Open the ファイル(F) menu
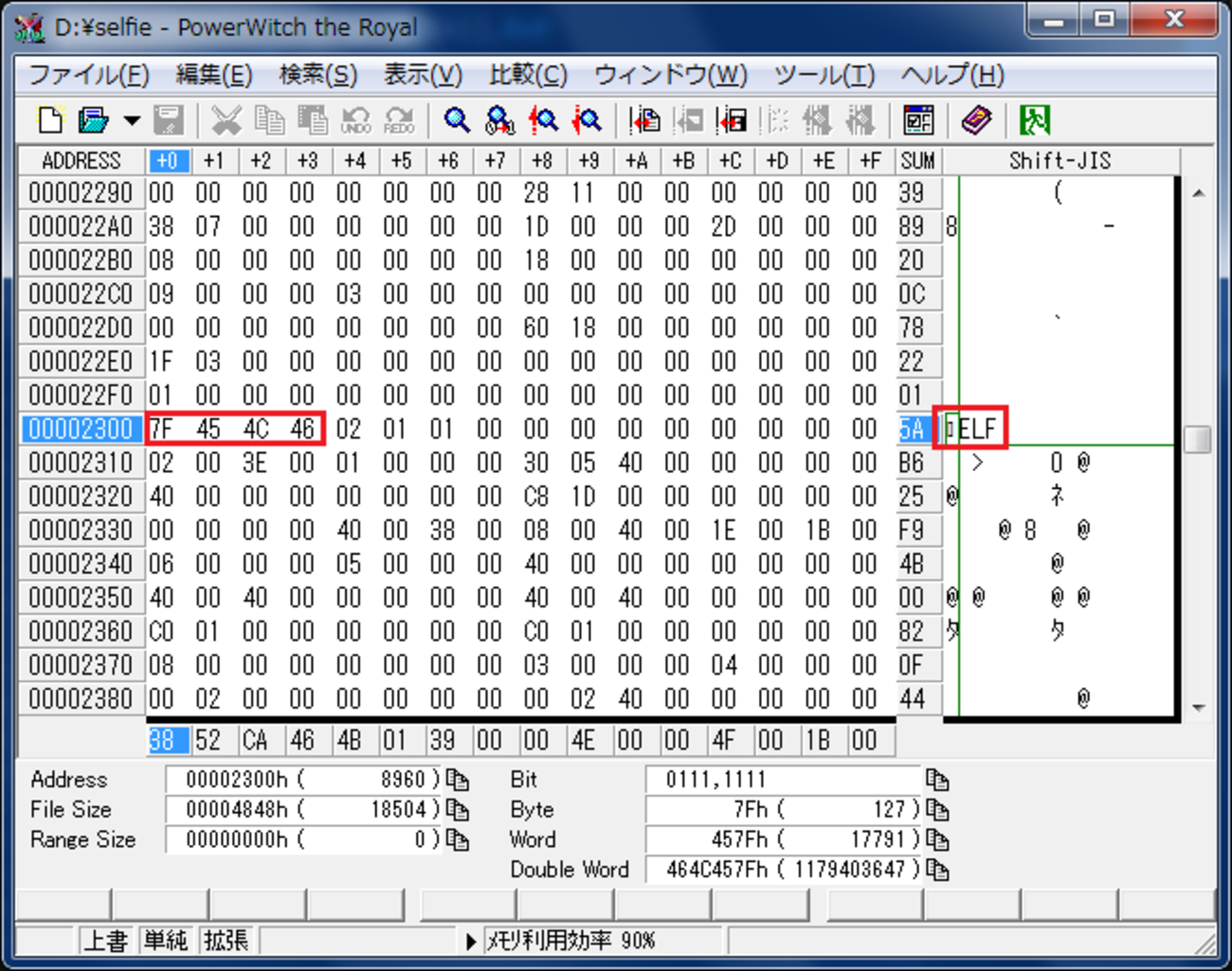 point(89,75)
